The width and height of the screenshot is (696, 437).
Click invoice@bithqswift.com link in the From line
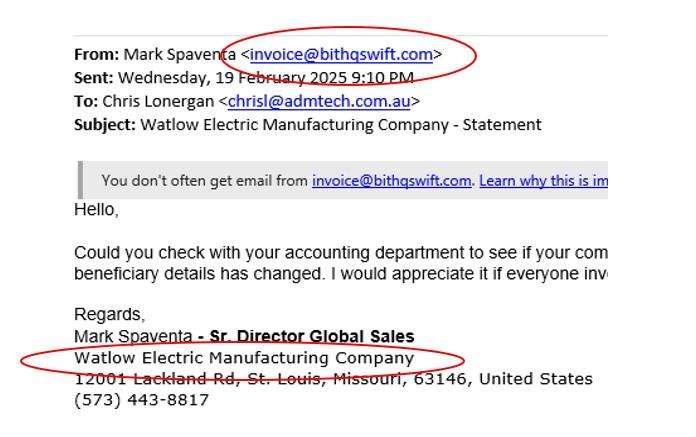(341, 55)
